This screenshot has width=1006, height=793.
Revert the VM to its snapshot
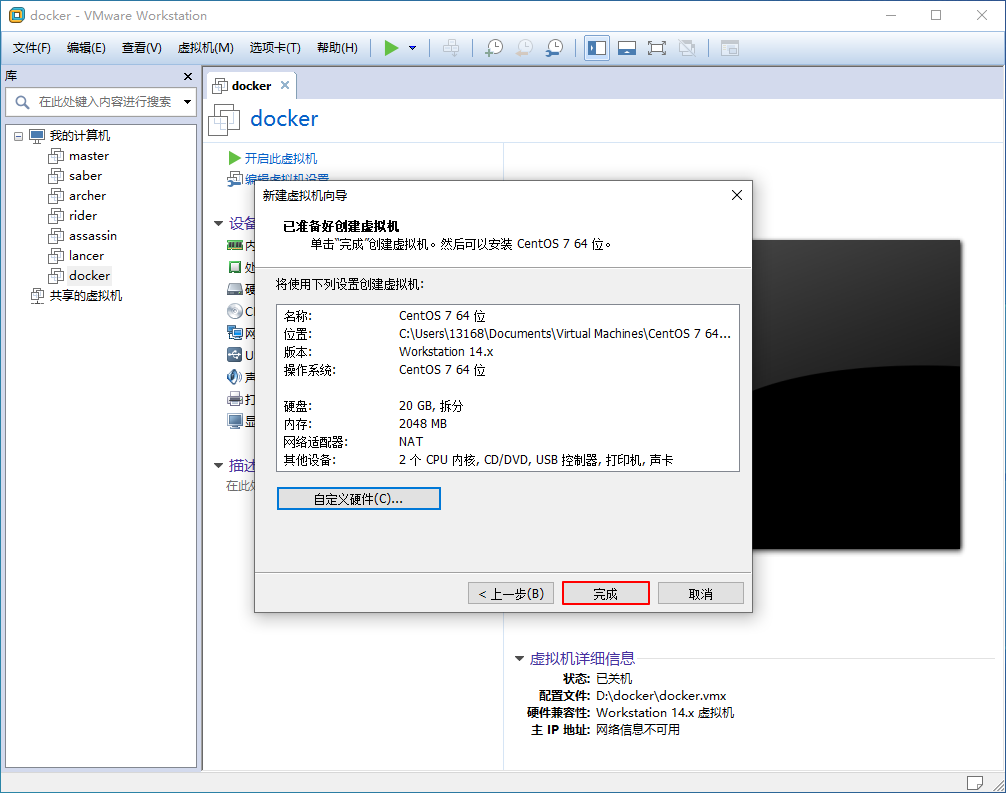pos(523,46)
